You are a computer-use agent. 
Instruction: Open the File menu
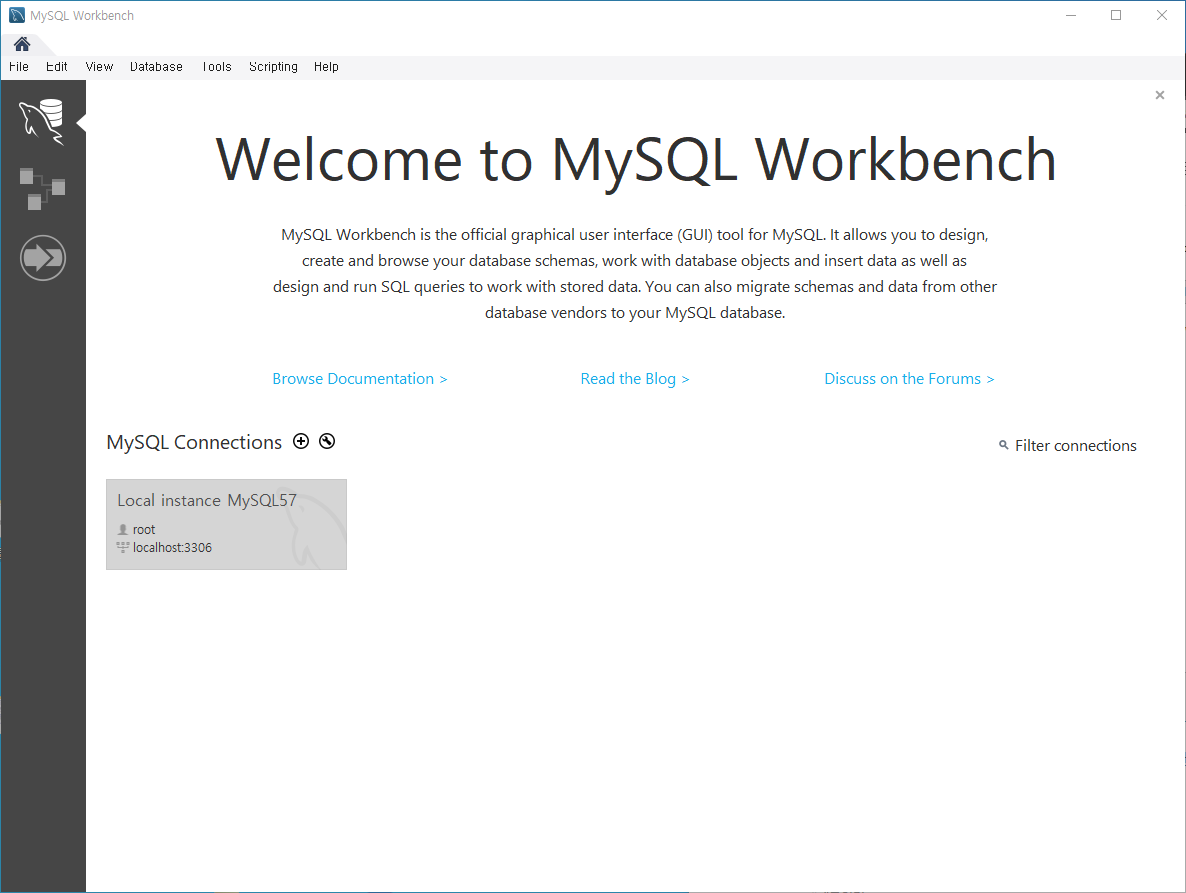point(19,67)
